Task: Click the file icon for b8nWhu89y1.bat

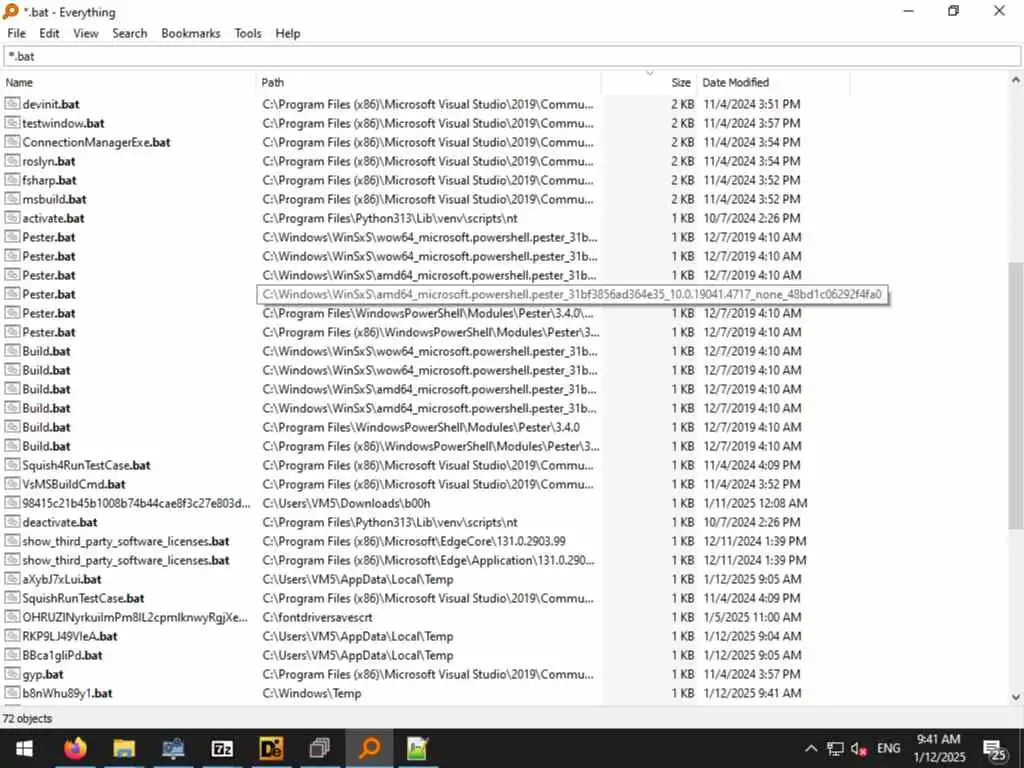Action: pyautogui.click(x=12, y=693)
